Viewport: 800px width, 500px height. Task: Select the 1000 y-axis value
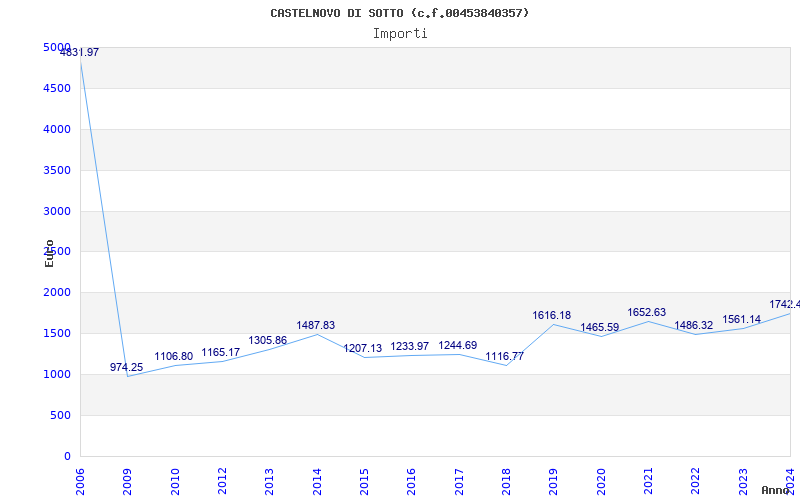click(x=57, y=374)
